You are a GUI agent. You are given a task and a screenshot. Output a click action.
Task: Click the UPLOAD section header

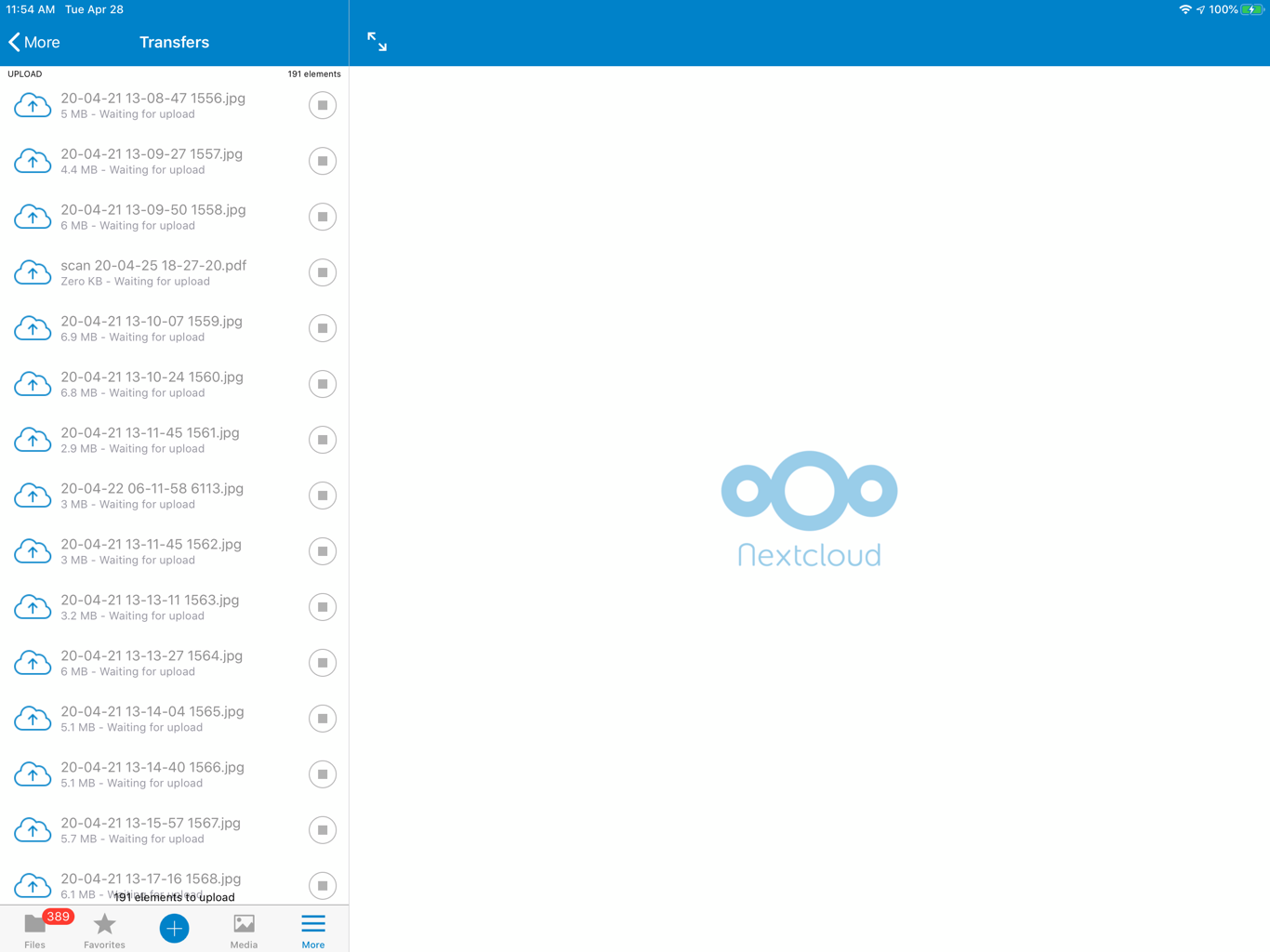click(x=25, y=73)
